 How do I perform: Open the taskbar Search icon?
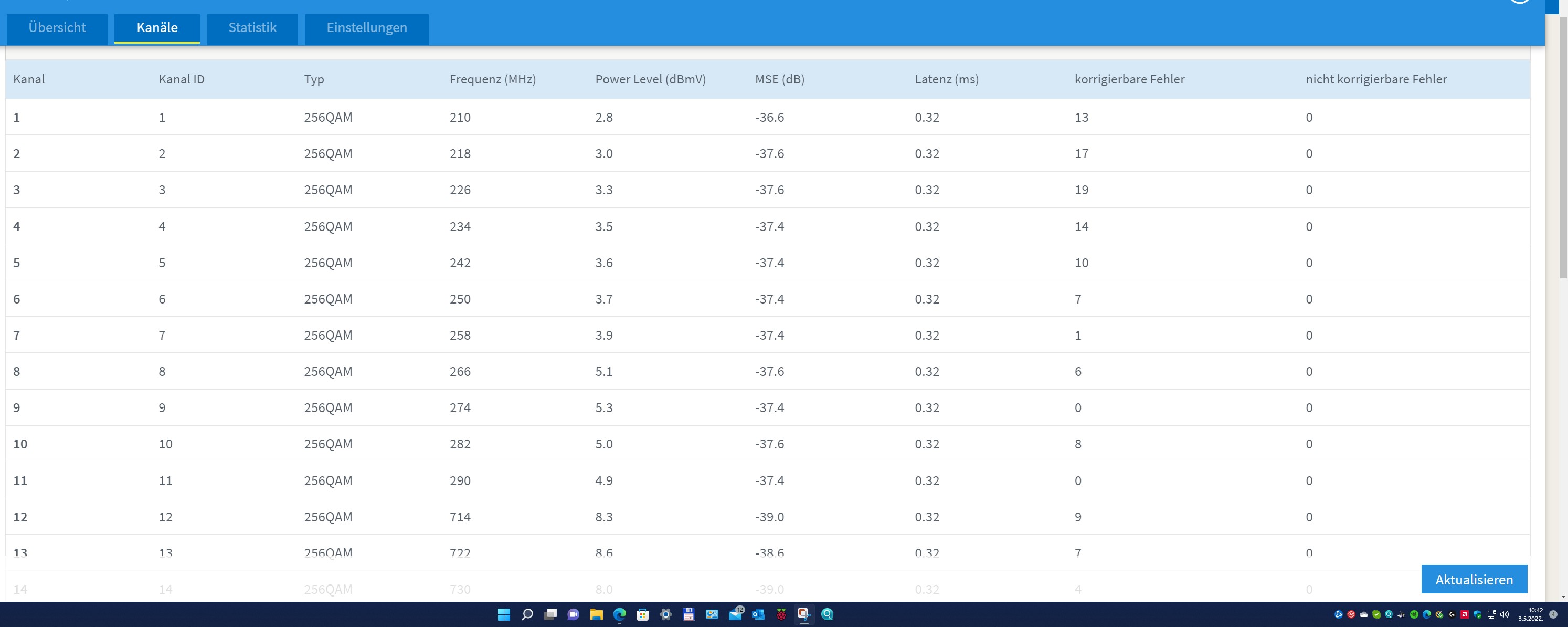527,614
